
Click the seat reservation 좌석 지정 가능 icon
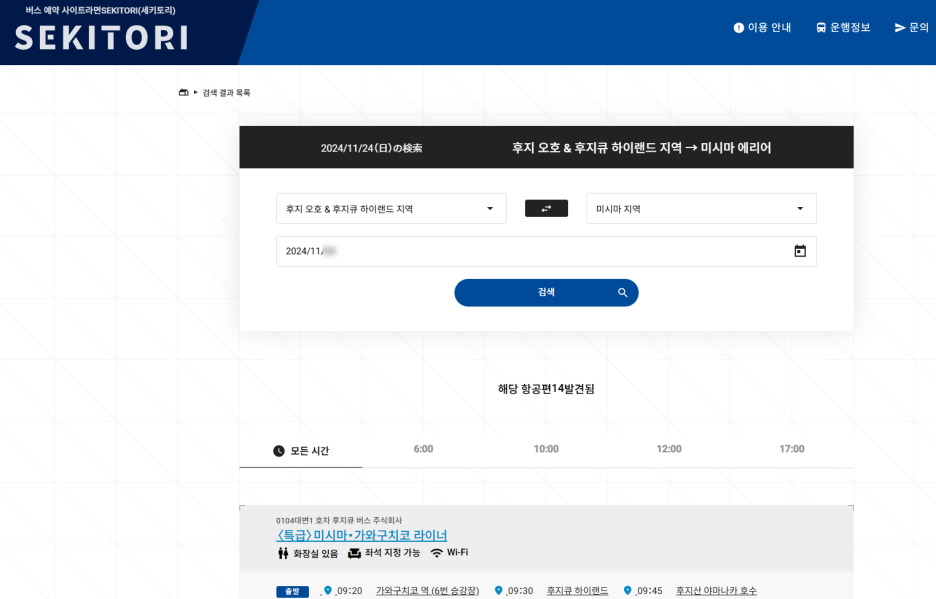pyautogui.click(x=355, y=553)
